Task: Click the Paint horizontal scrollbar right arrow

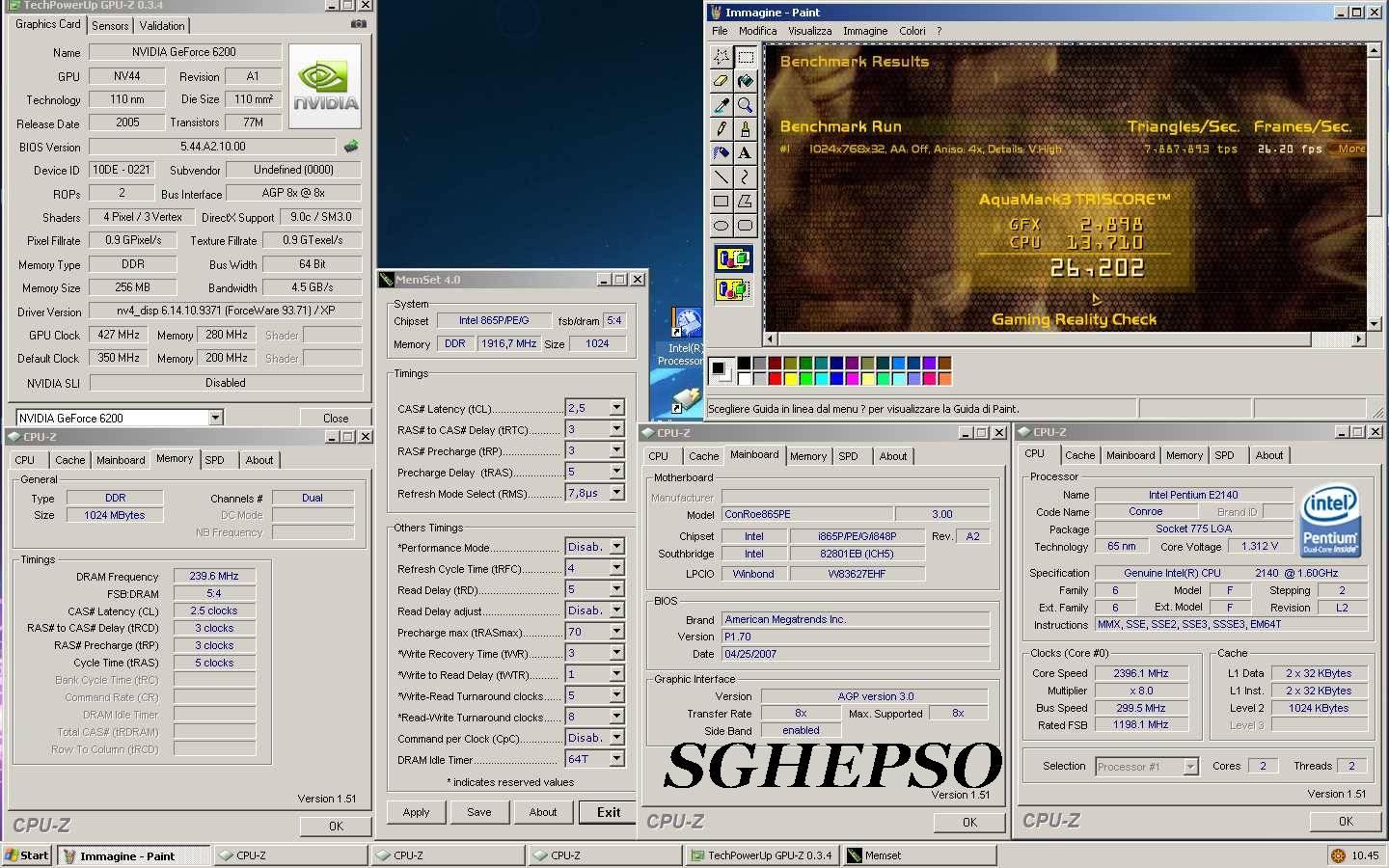Action: click(1359, 339)
